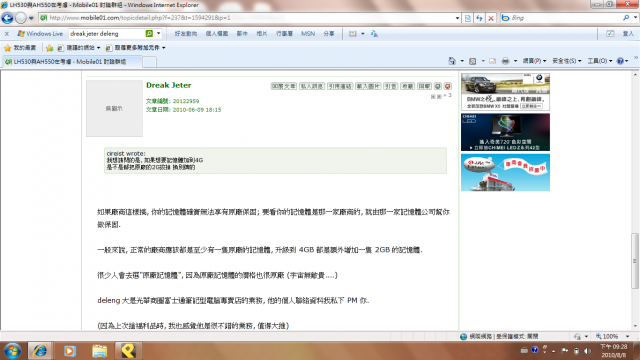Click the Internet Explorer taskbar icon

tap(40, 351)
